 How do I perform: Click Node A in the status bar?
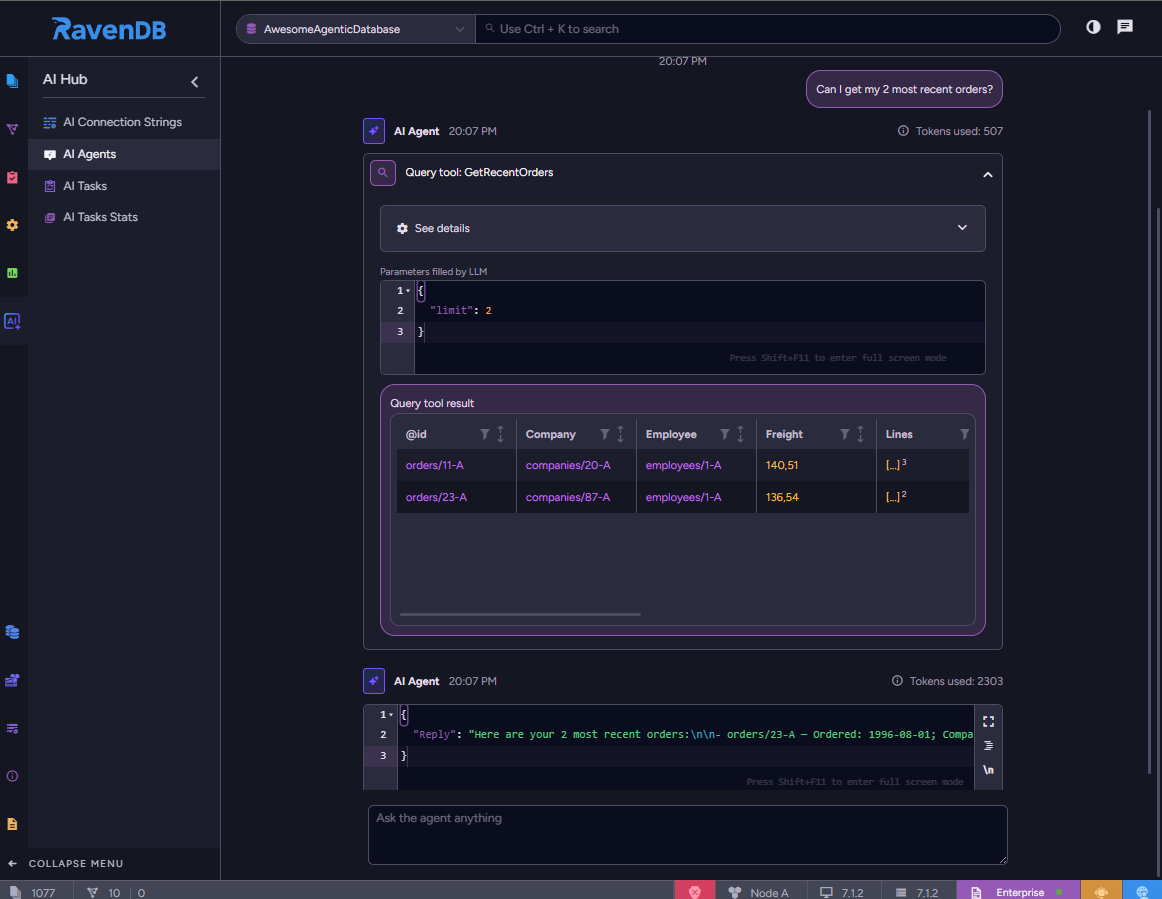759,892
